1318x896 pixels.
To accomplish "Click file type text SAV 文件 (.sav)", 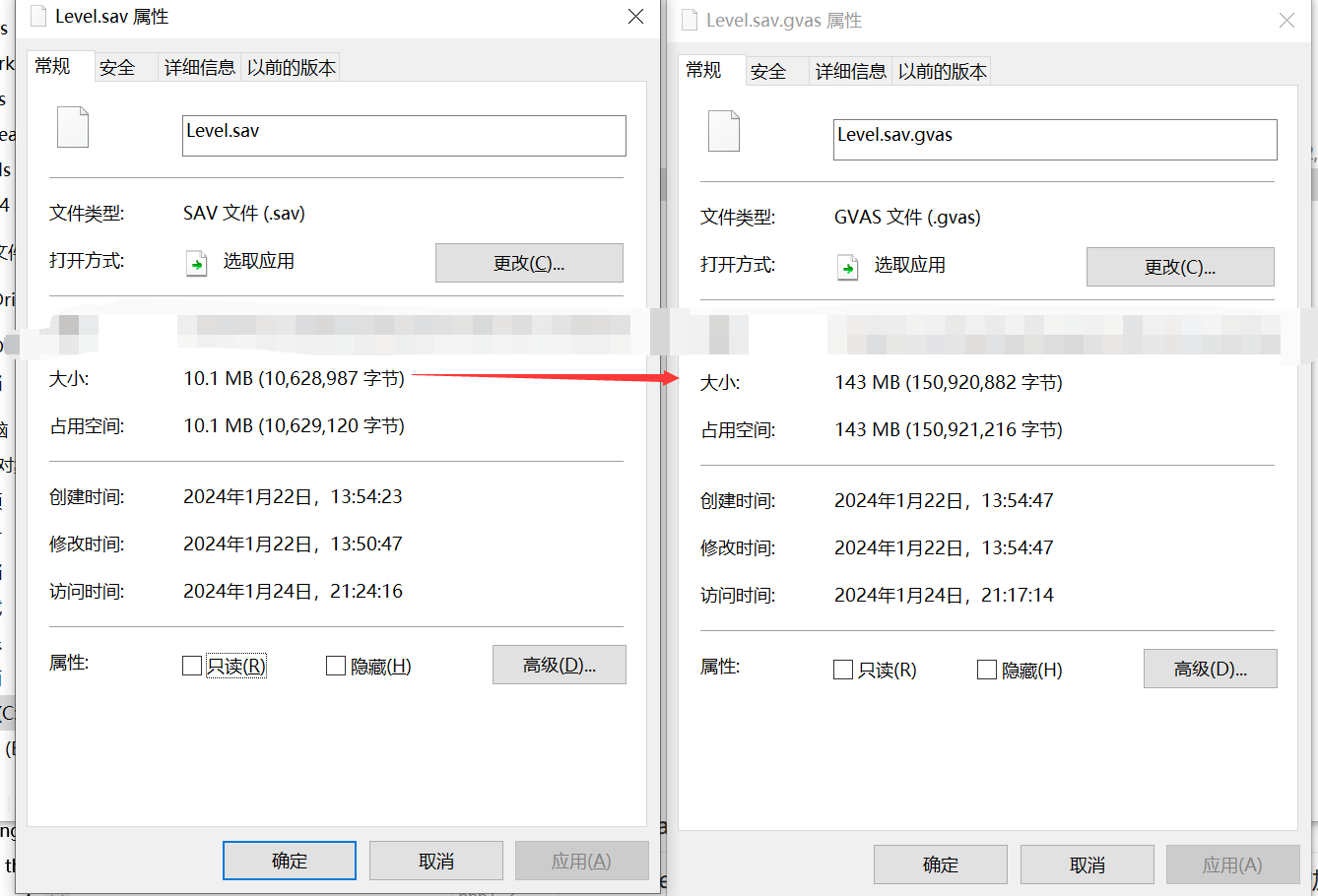I will (244, 213).
